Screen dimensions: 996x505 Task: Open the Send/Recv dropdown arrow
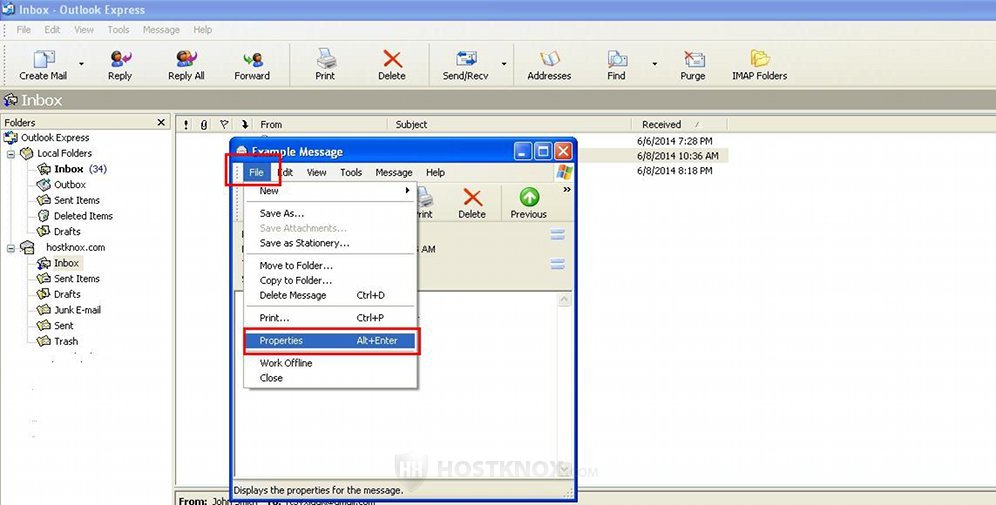point(504,64)
